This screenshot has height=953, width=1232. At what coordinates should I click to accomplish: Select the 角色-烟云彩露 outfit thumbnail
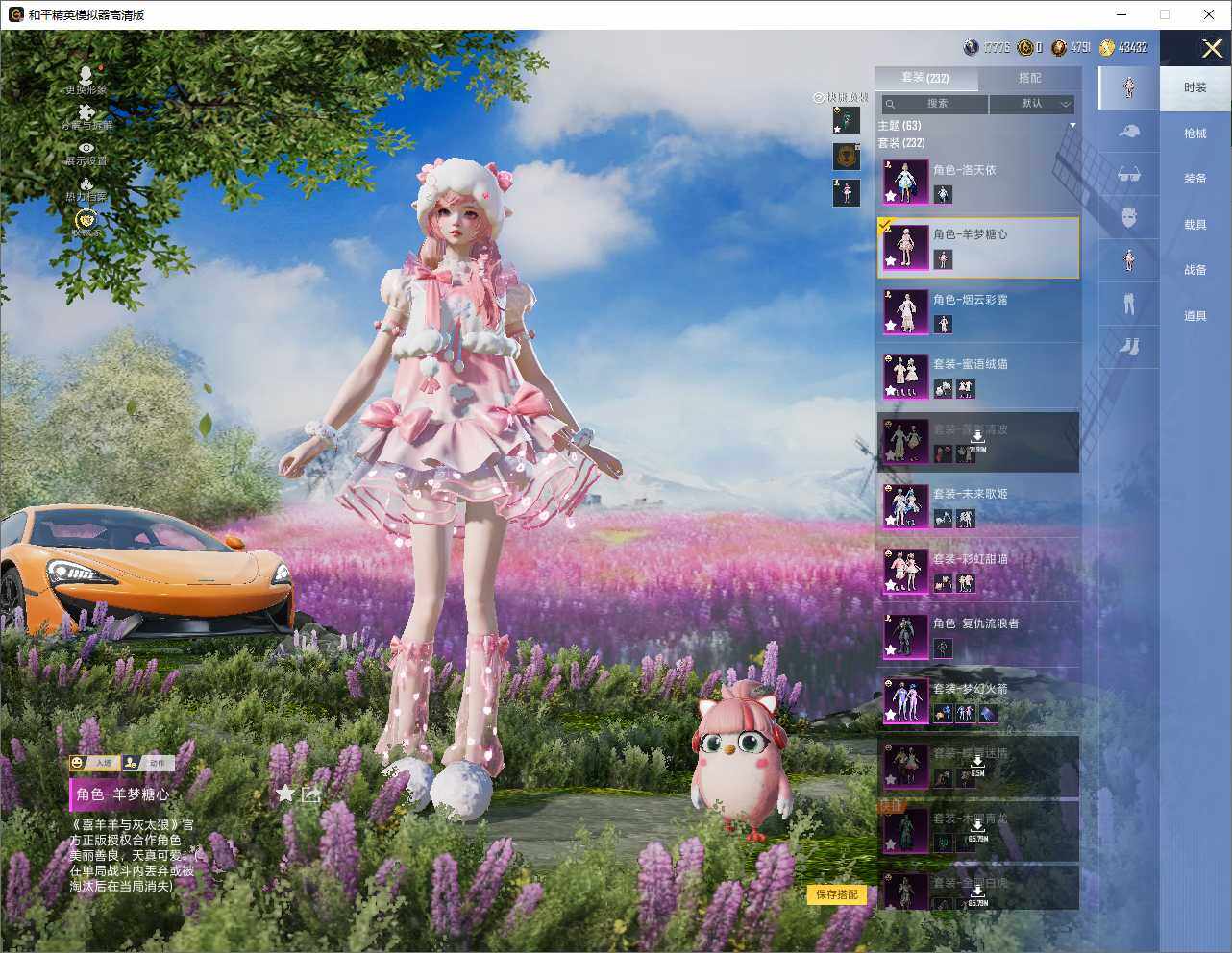click(x=905, y=311)
